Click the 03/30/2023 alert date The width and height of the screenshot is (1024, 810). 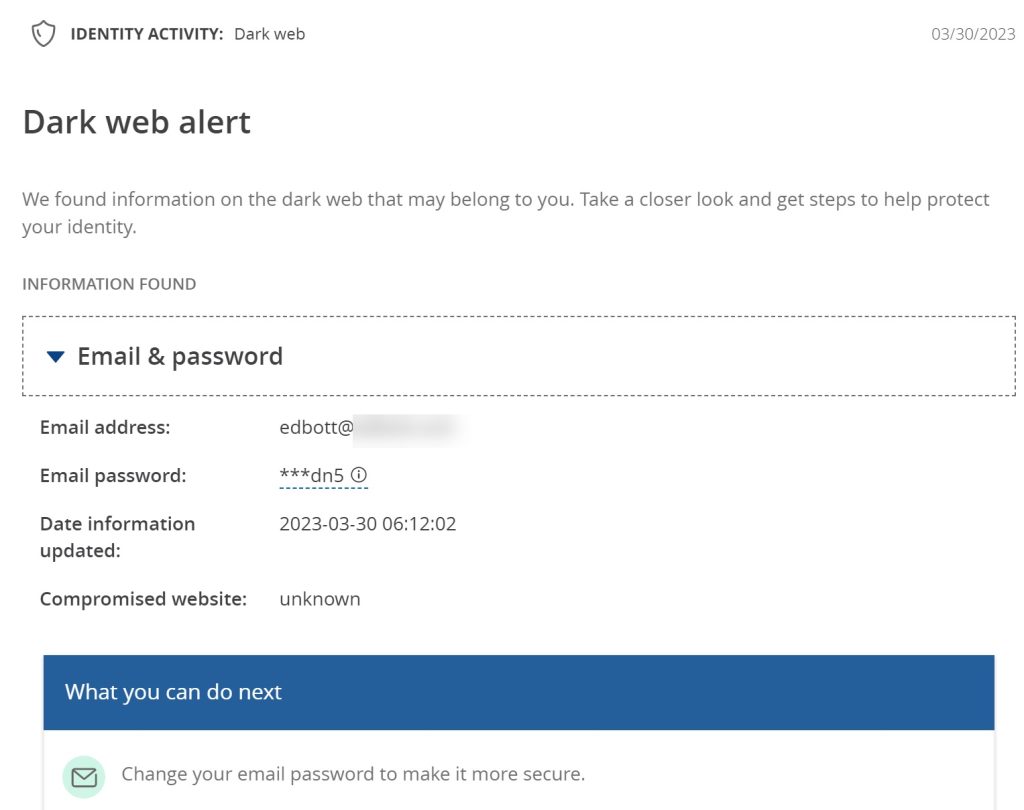973,34
